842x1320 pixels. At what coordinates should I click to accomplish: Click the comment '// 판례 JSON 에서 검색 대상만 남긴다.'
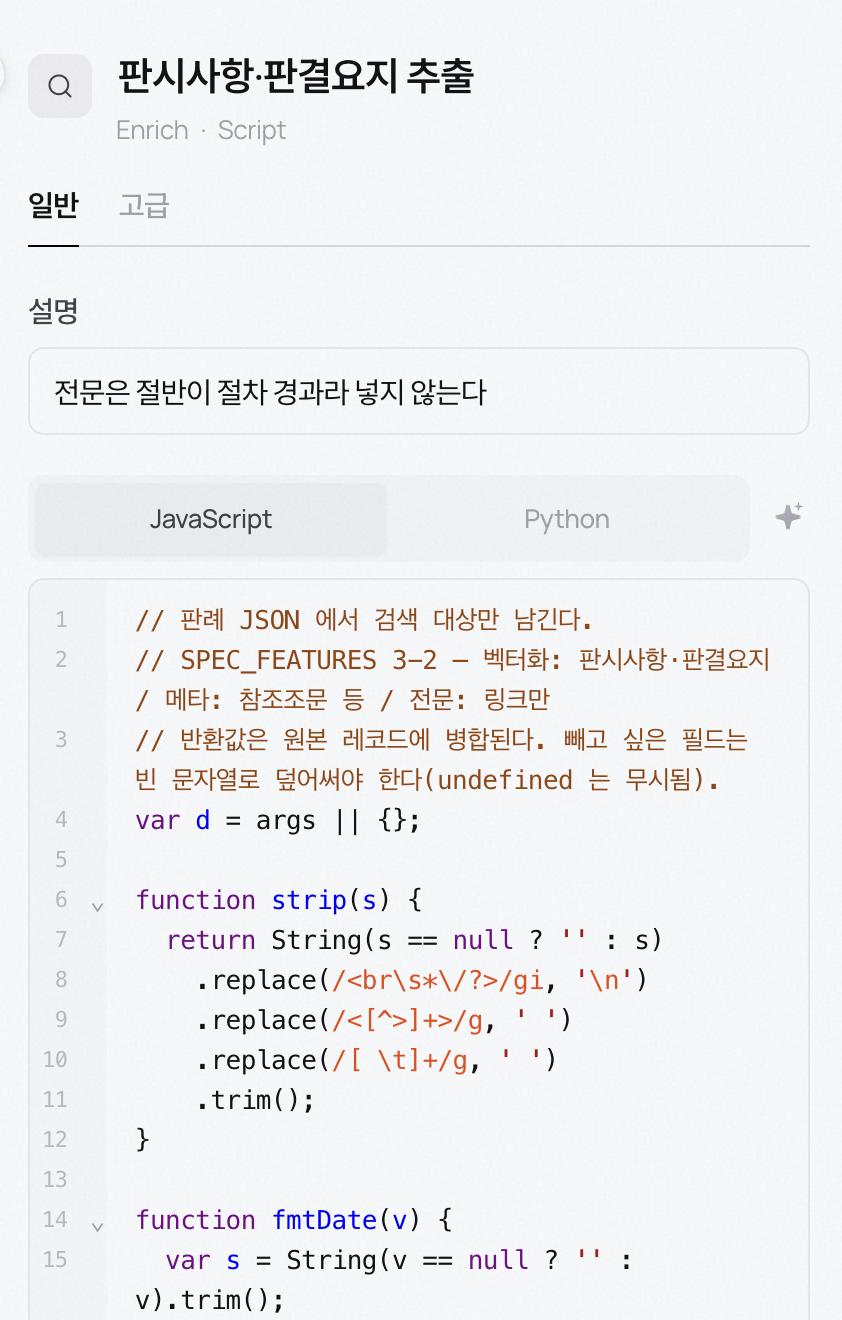364,620
